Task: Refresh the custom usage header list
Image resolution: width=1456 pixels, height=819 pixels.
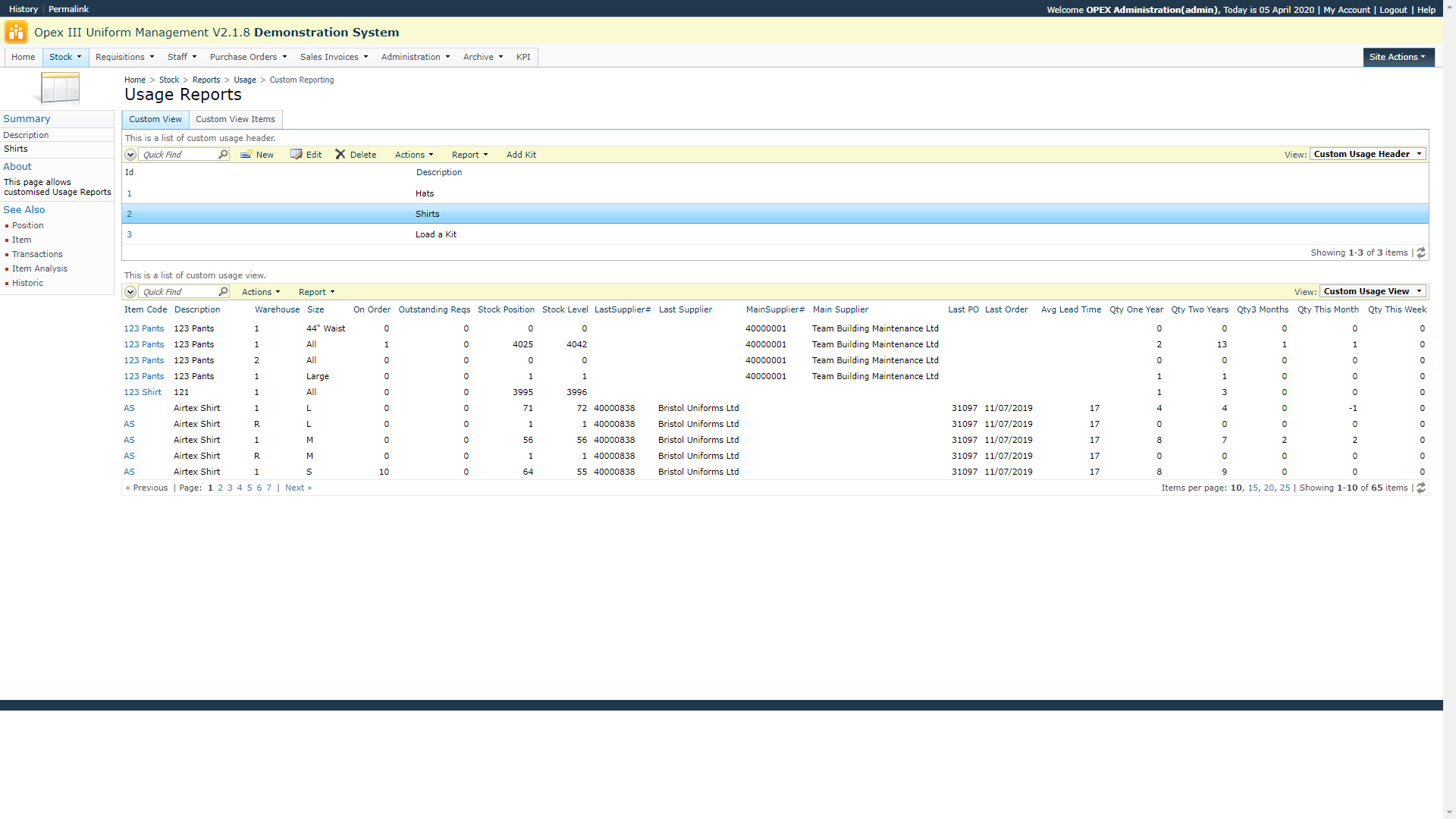Action: click(x=1421, y=253)
